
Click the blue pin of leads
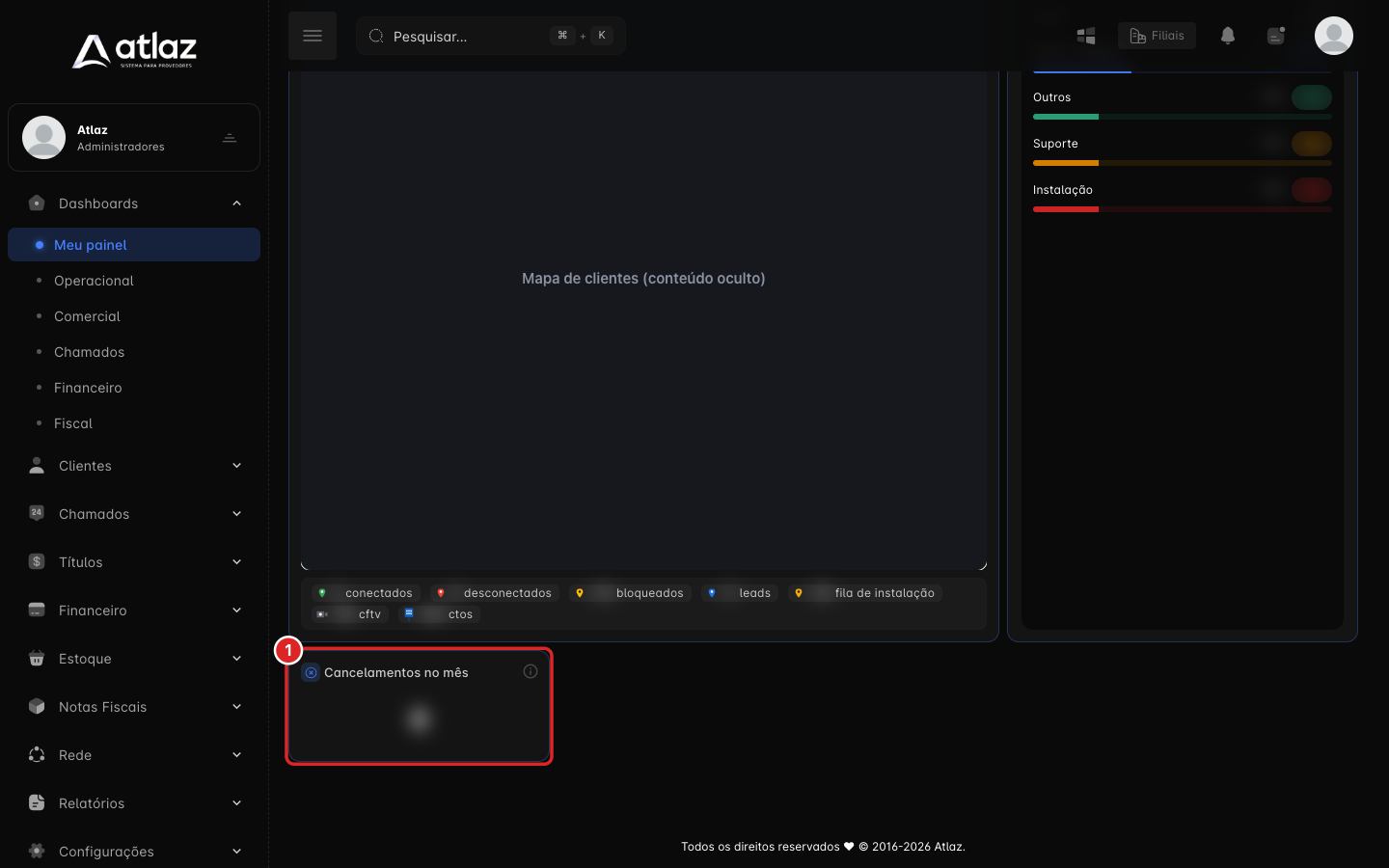pos(712,593)
